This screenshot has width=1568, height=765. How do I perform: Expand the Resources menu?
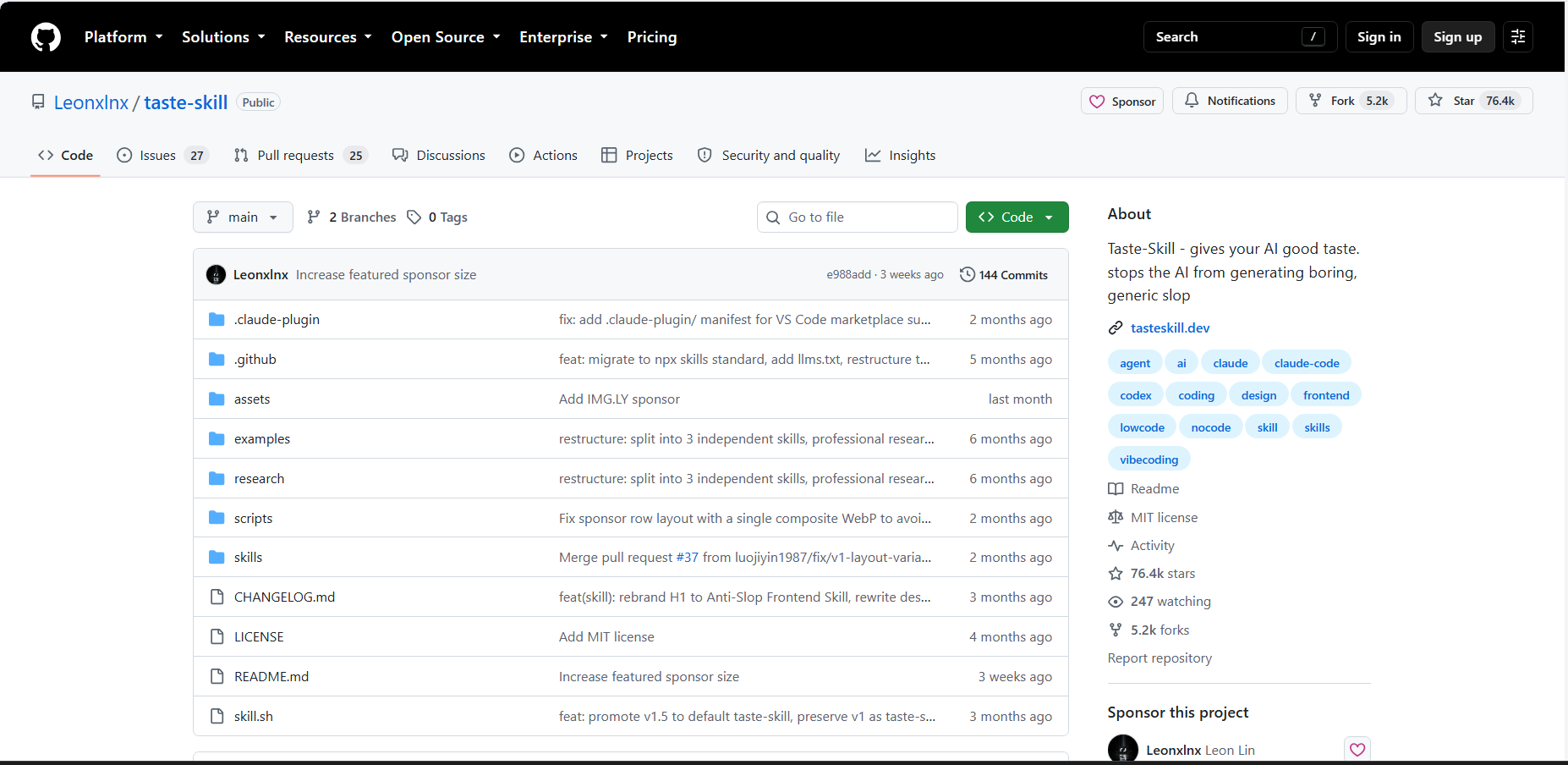[328, 37]
